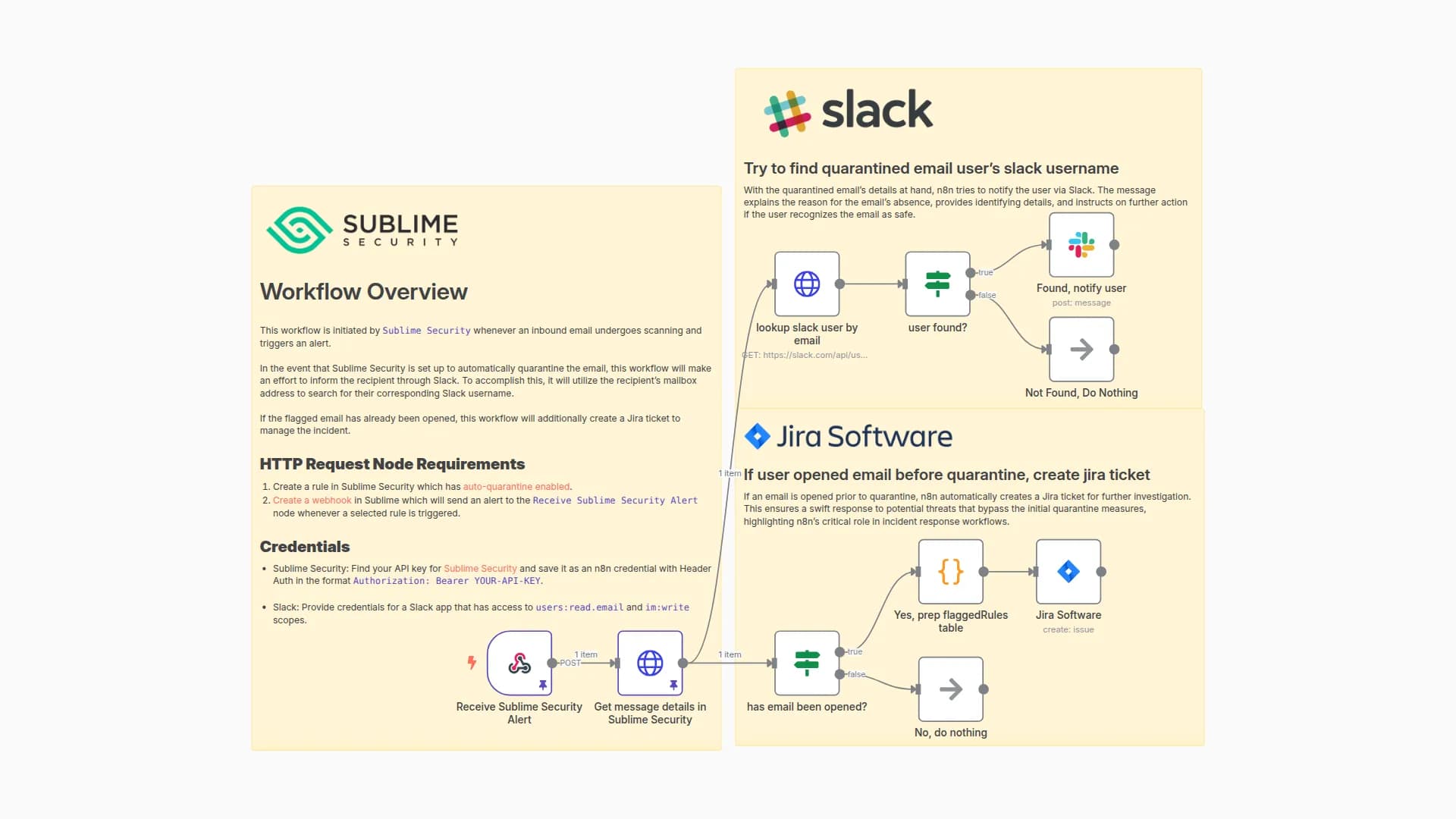1456x819 pixels.
Task: Click the Slack logo in the sticky note
Action: pos(849,112)
